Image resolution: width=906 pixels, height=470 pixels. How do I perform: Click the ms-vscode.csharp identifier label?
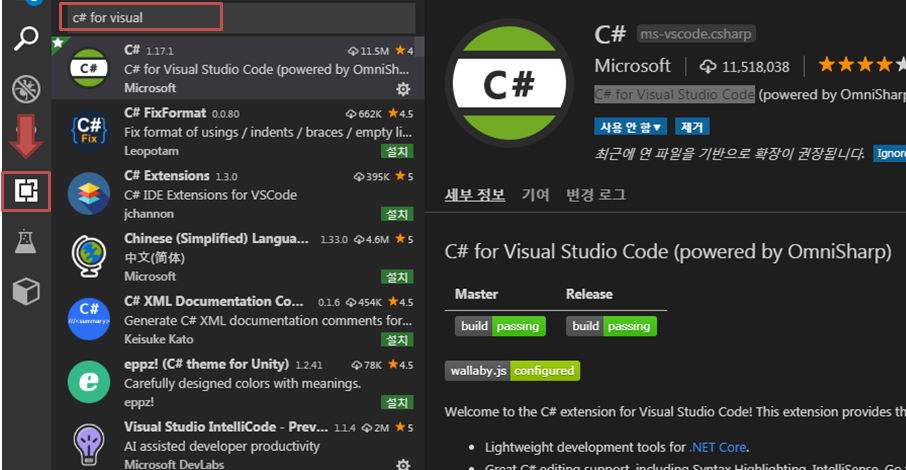coord(696,34)
